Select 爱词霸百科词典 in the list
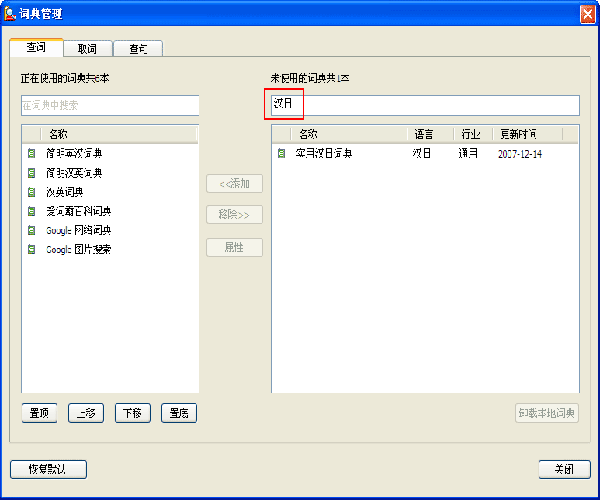 click(79, 211)
